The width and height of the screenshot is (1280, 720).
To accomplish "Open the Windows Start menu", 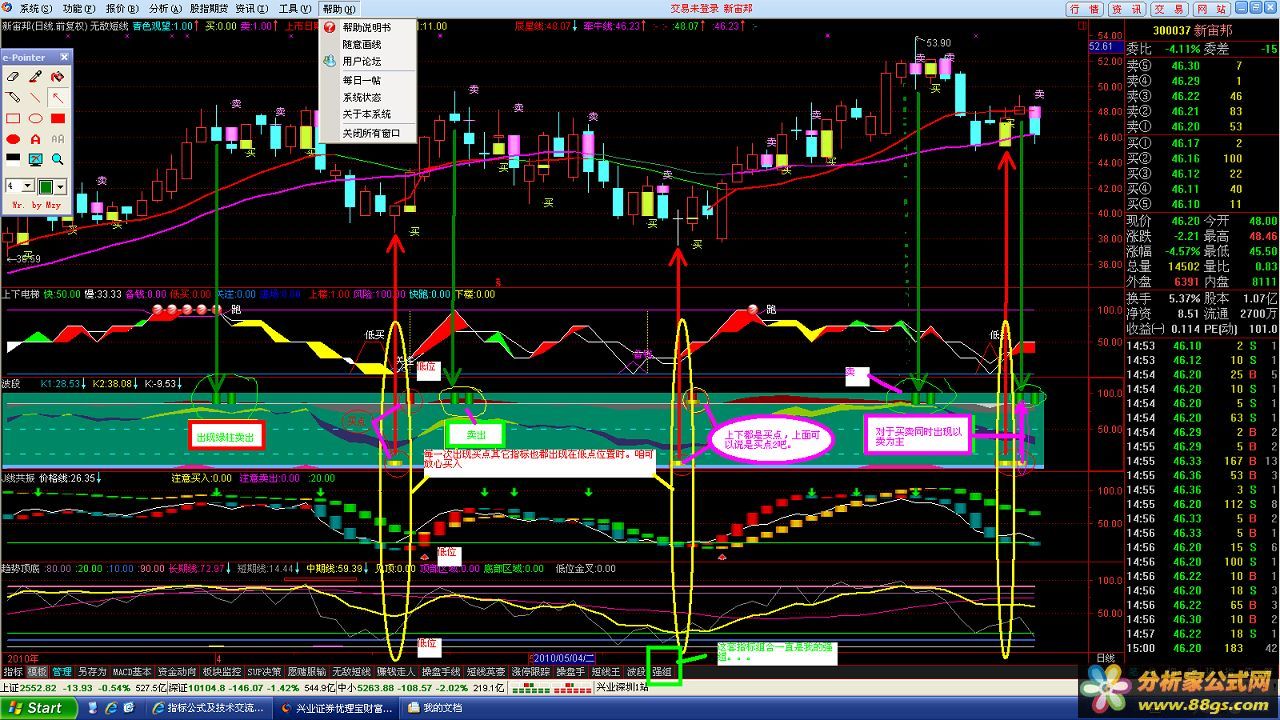I will coord(37,708).
